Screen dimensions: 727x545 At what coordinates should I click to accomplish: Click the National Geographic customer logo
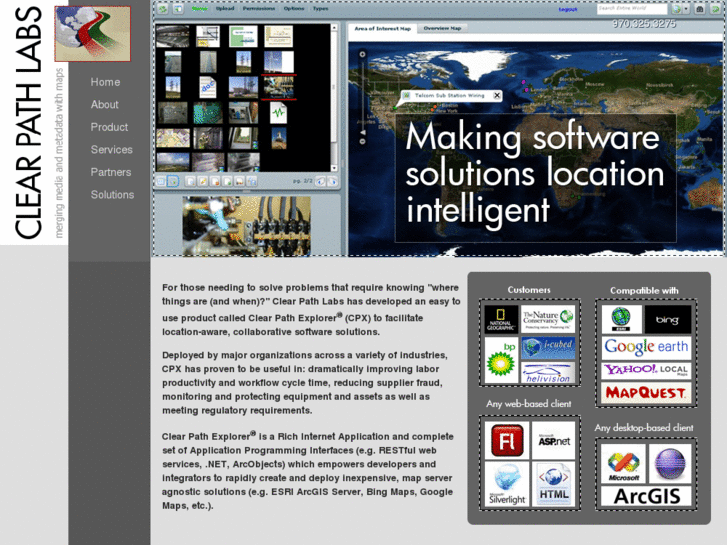pos(501,319)
